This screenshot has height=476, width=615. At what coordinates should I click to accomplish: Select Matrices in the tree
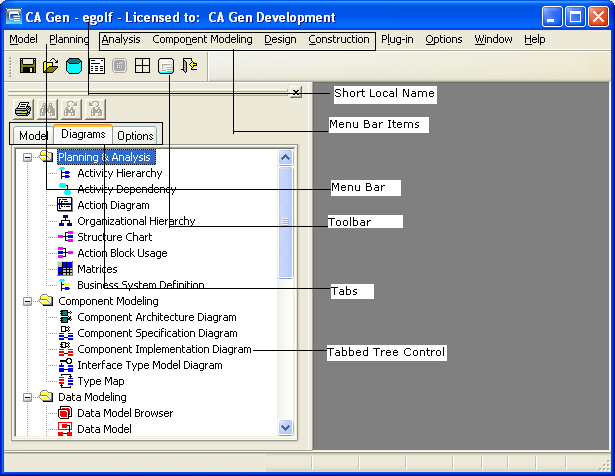[x=97, y=269]
